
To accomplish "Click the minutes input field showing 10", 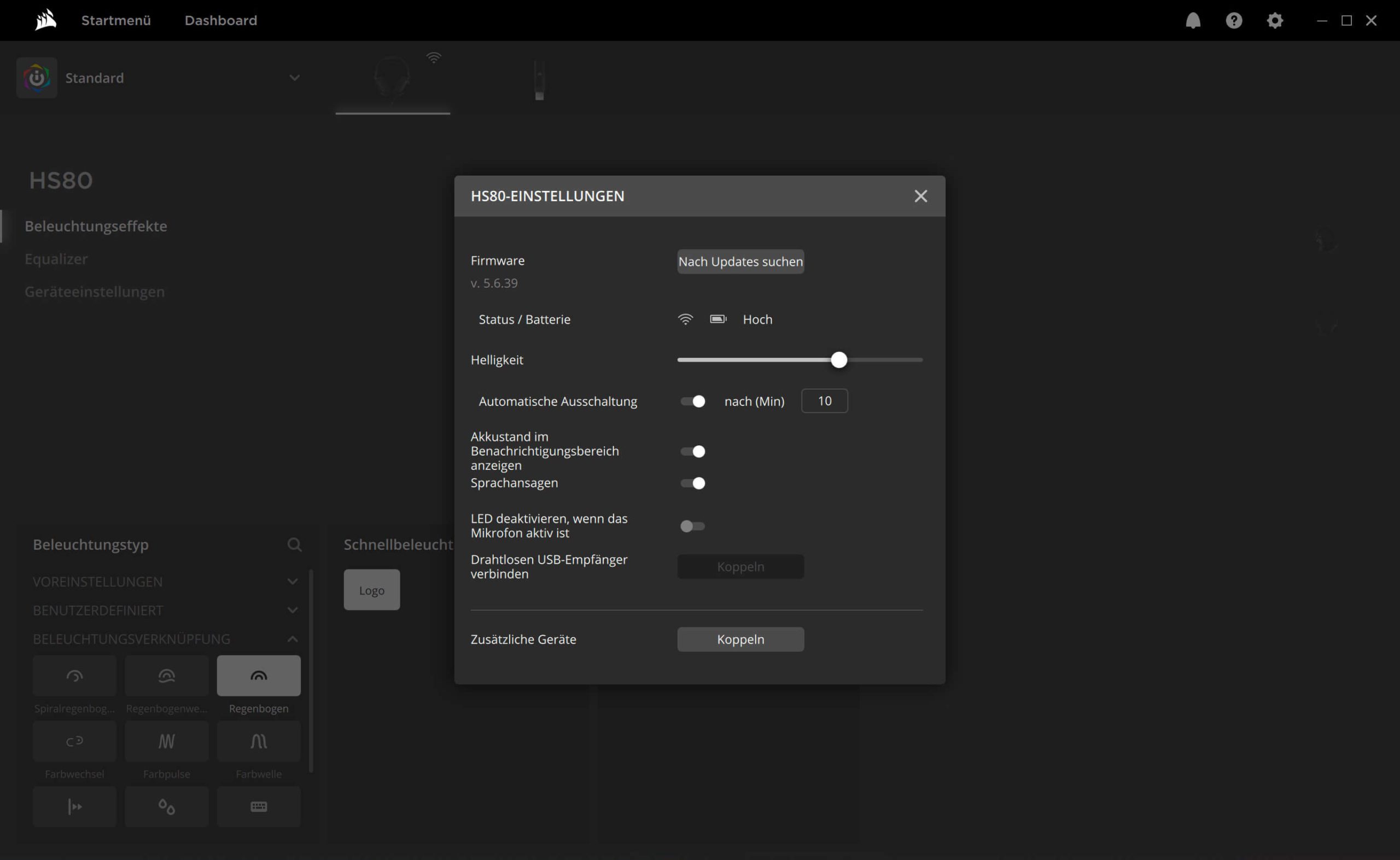I will (824, 401).
